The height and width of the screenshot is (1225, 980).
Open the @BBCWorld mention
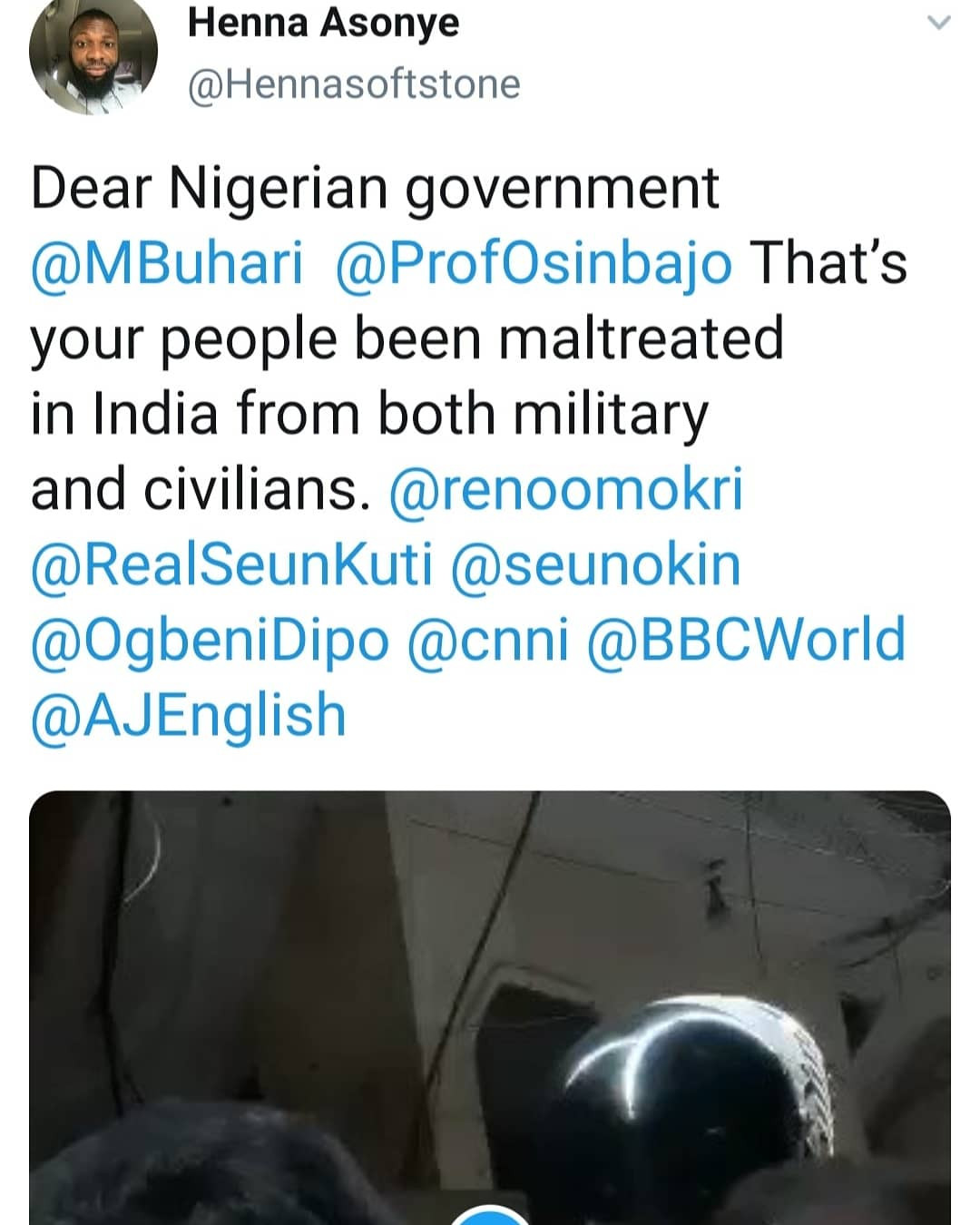[747, 640]
